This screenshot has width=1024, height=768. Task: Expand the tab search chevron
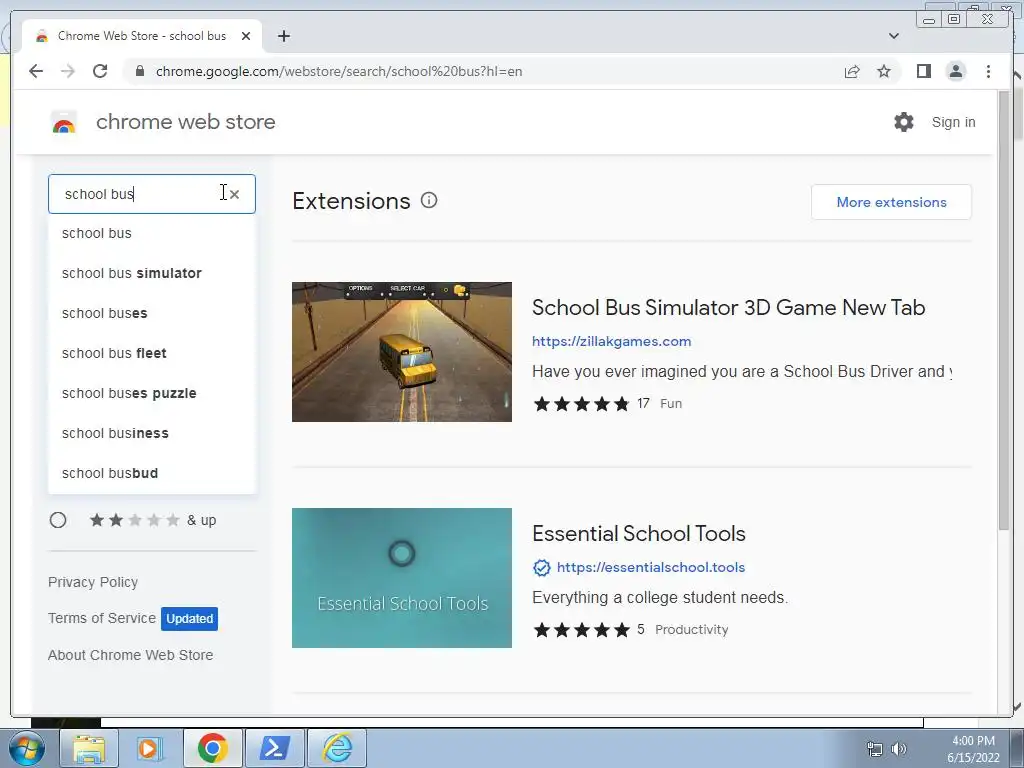click(x=893, y=36)
